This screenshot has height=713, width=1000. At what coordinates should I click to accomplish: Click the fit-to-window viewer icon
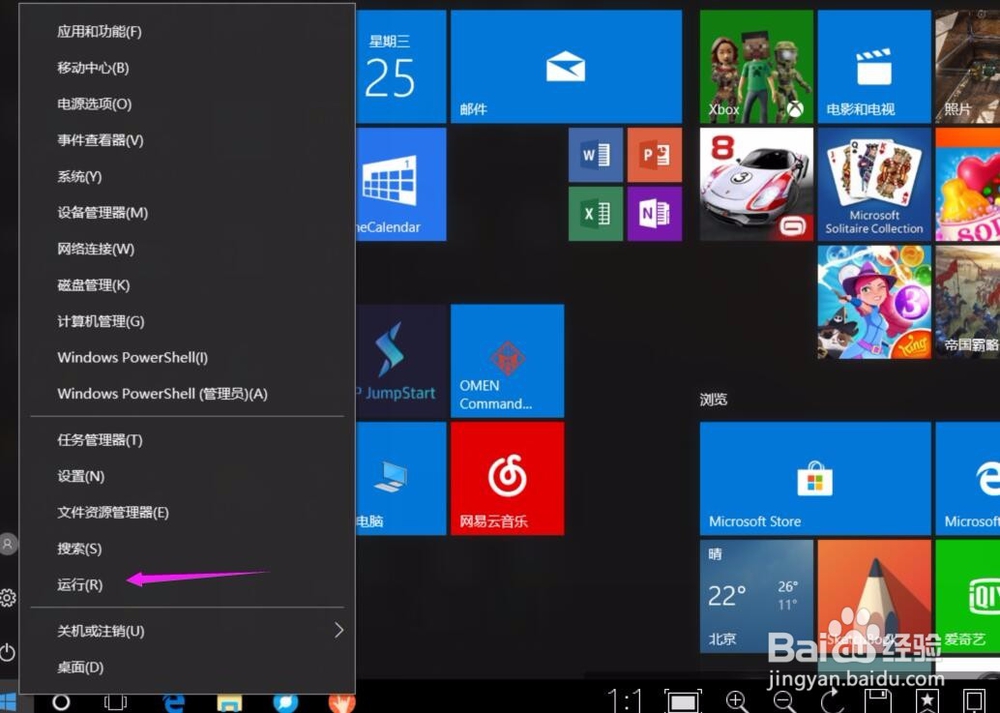tap(683, 701)
